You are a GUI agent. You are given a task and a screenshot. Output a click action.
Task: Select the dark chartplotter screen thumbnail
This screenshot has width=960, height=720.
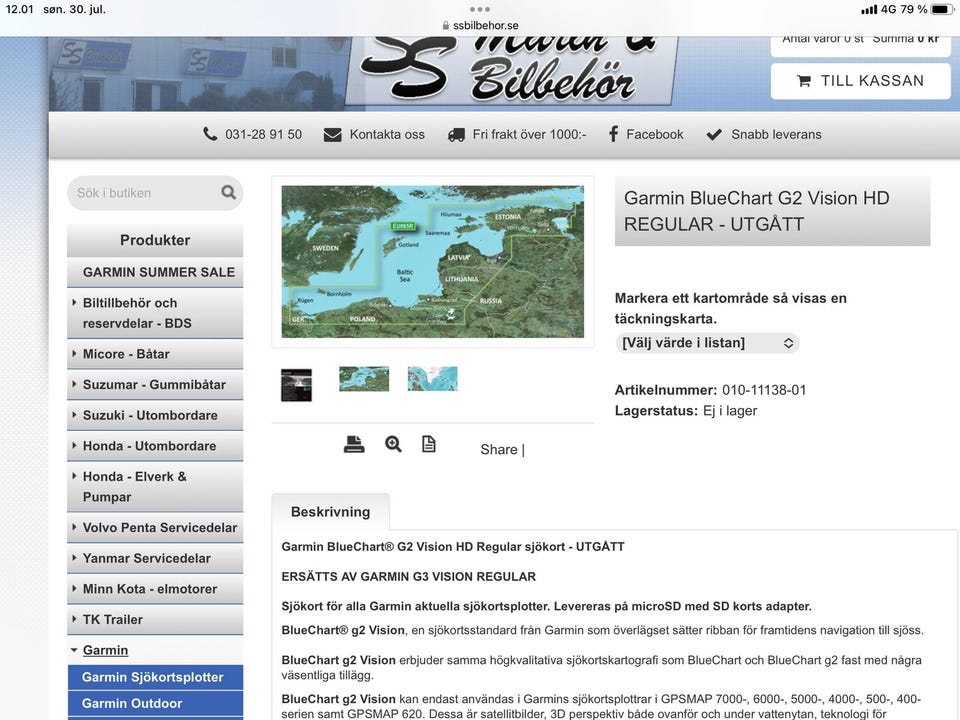296,385
